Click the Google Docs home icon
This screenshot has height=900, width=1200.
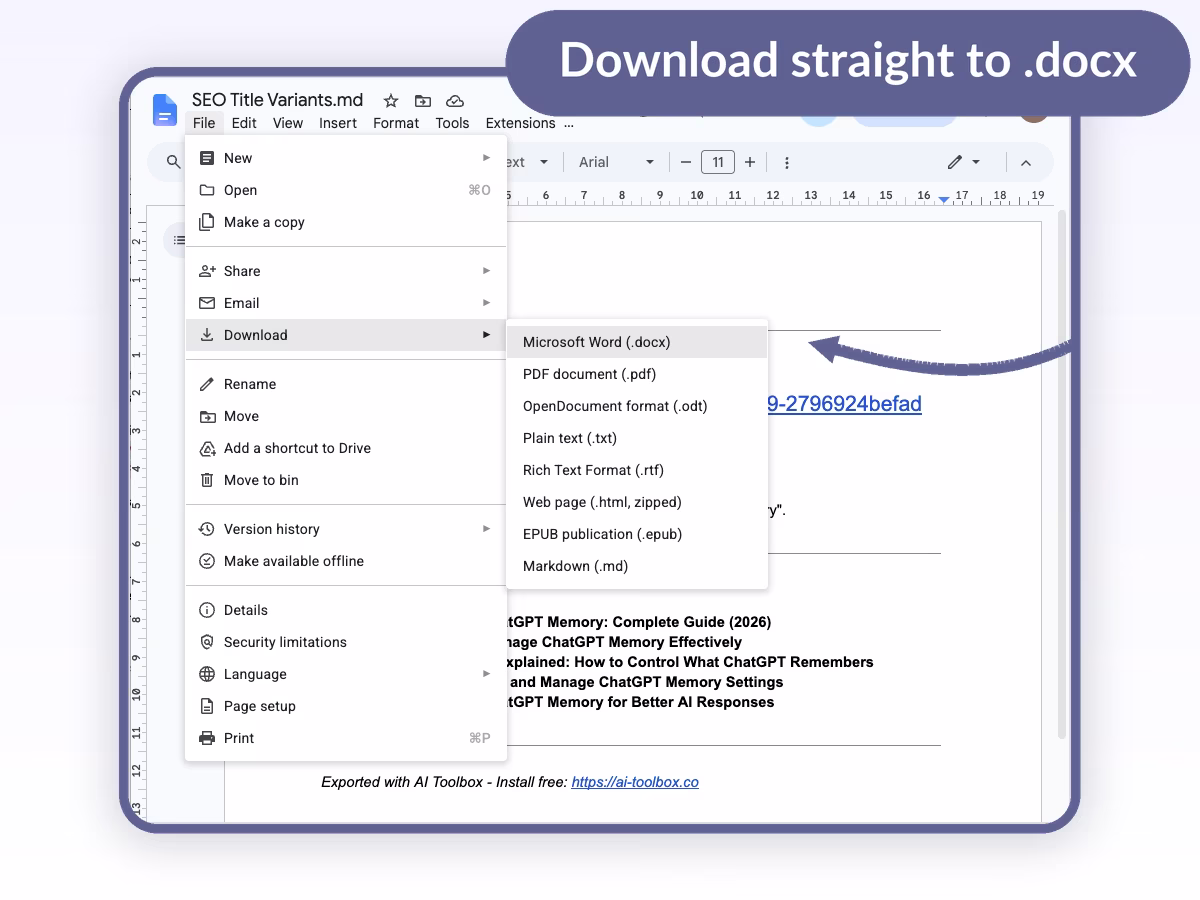(x=164, y=110)
